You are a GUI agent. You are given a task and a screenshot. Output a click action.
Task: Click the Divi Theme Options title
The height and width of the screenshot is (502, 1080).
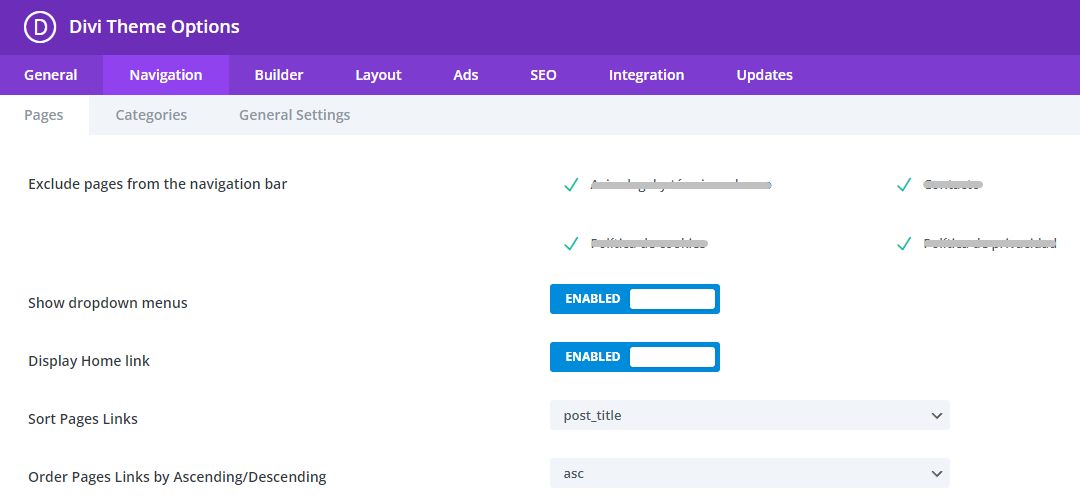[x=154, y=27]
